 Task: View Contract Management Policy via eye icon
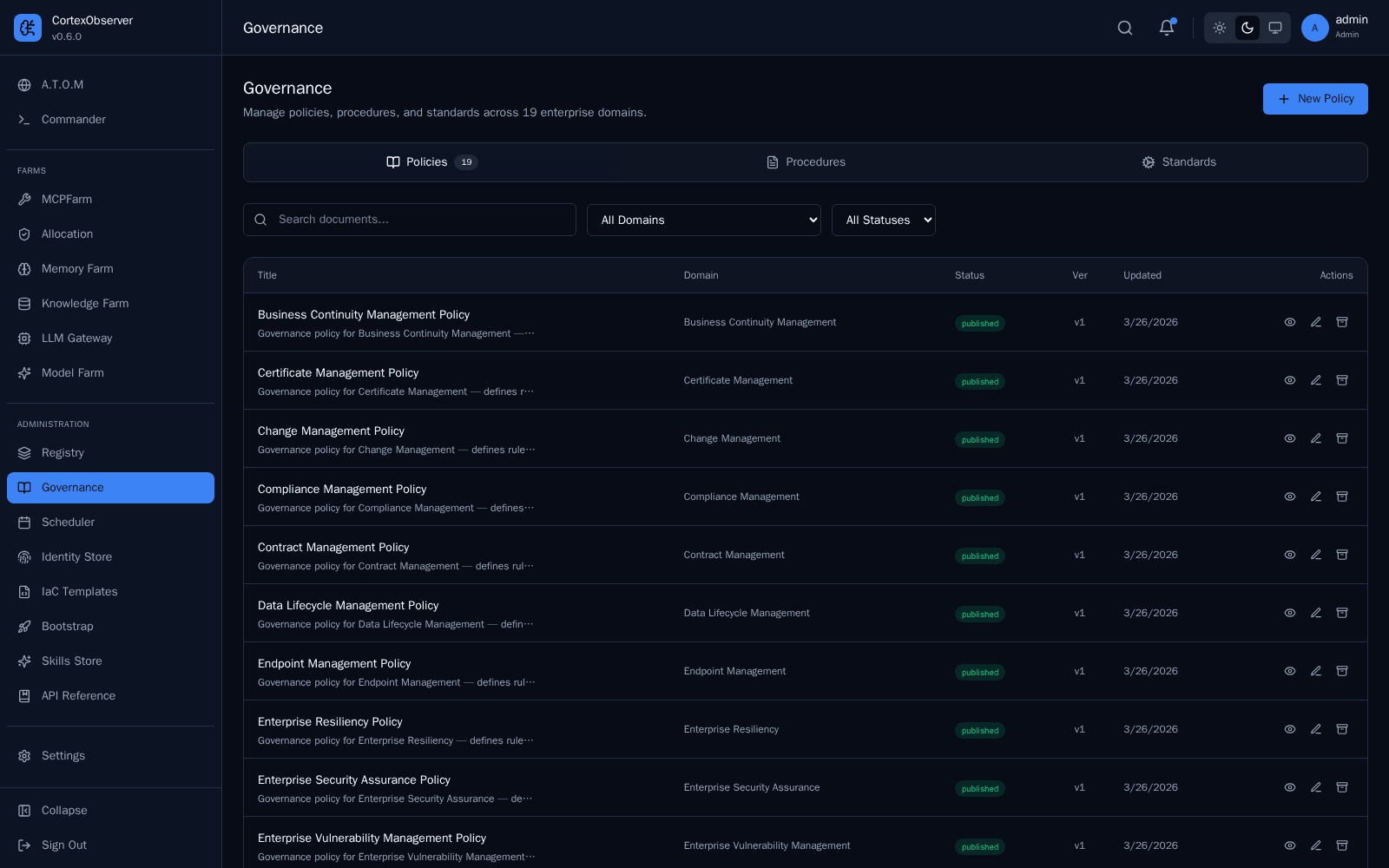point(1290,555)
